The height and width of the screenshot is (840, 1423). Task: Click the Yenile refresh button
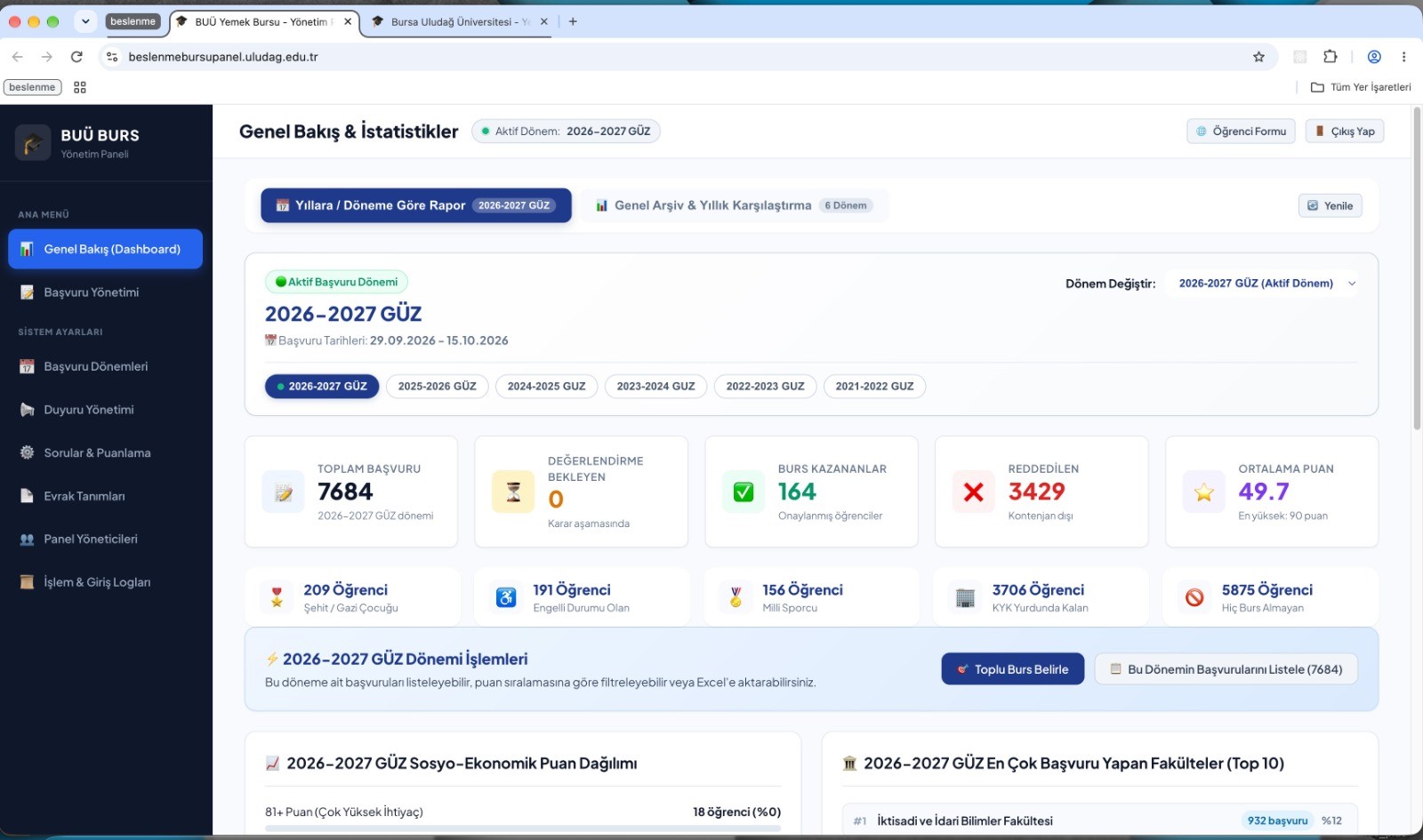coord(1330,205)
